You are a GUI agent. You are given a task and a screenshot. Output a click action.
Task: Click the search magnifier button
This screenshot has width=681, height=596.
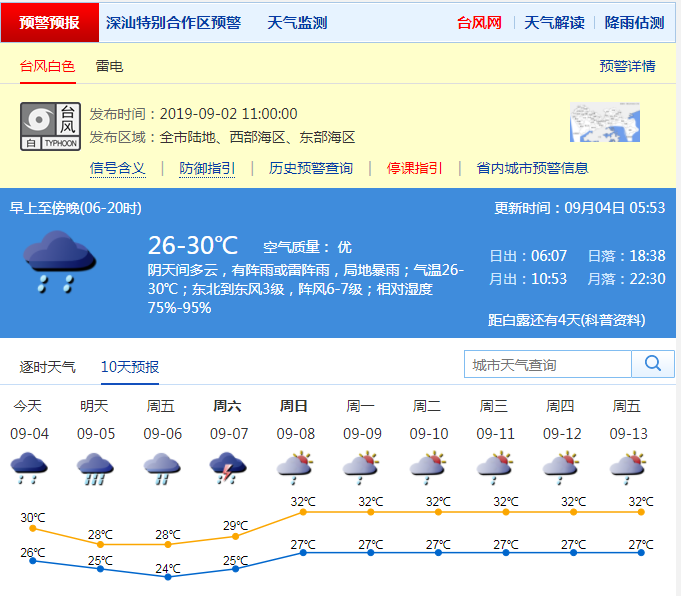point(653,365)
